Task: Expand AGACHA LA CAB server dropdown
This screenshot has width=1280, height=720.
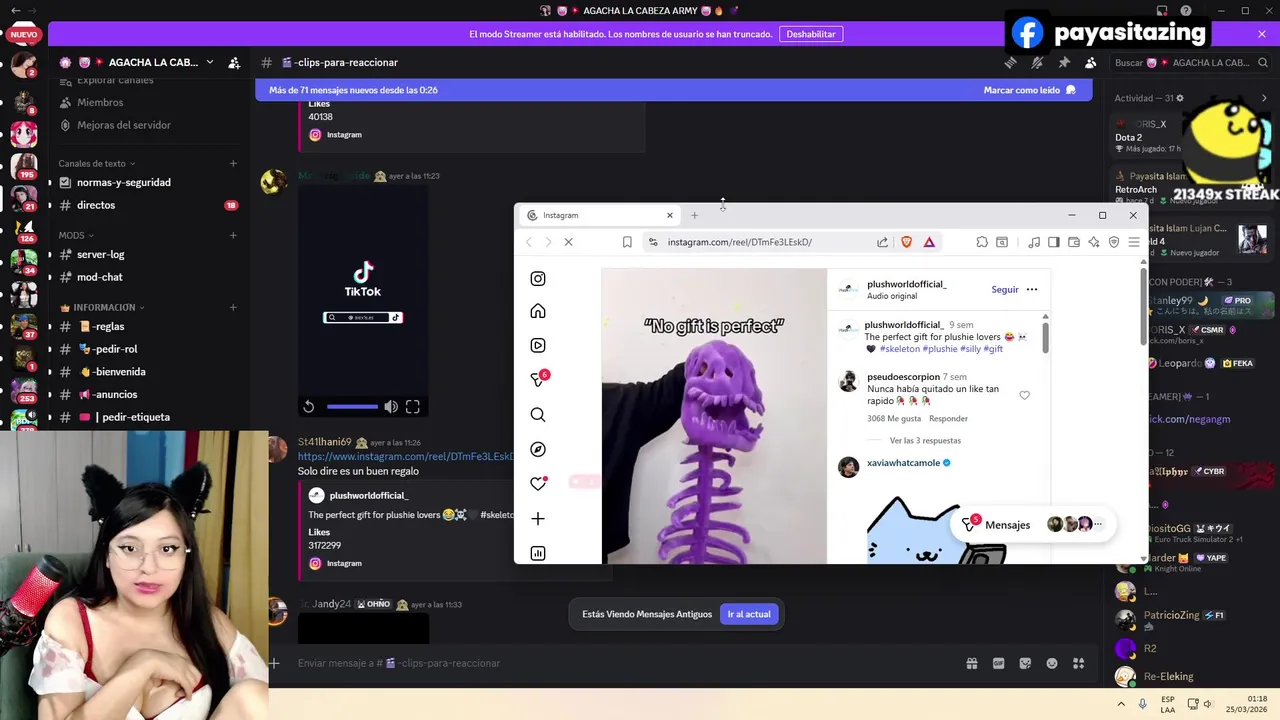Action: (x=209, y=62)
